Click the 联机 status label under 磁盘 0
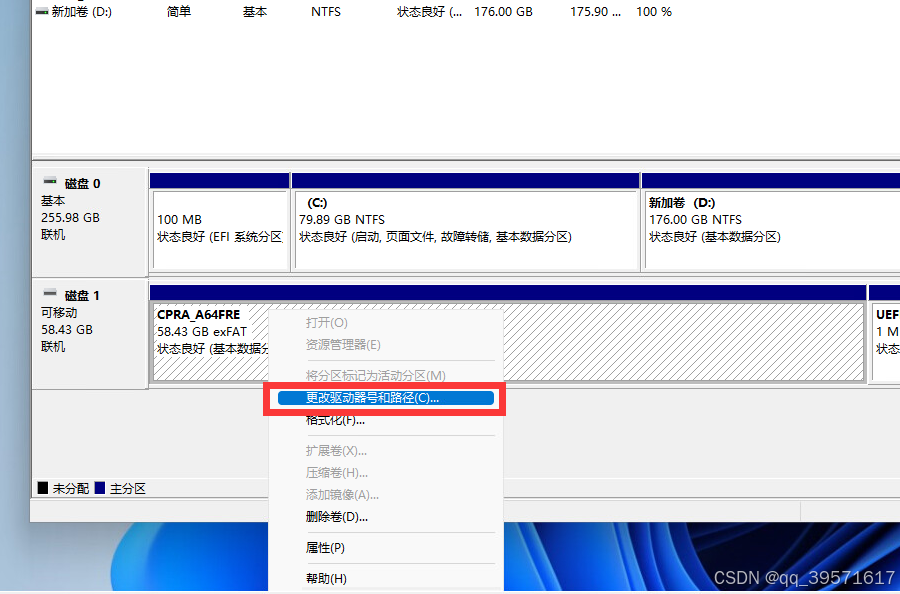Screen dimensions: 900x594 [53, 235]
